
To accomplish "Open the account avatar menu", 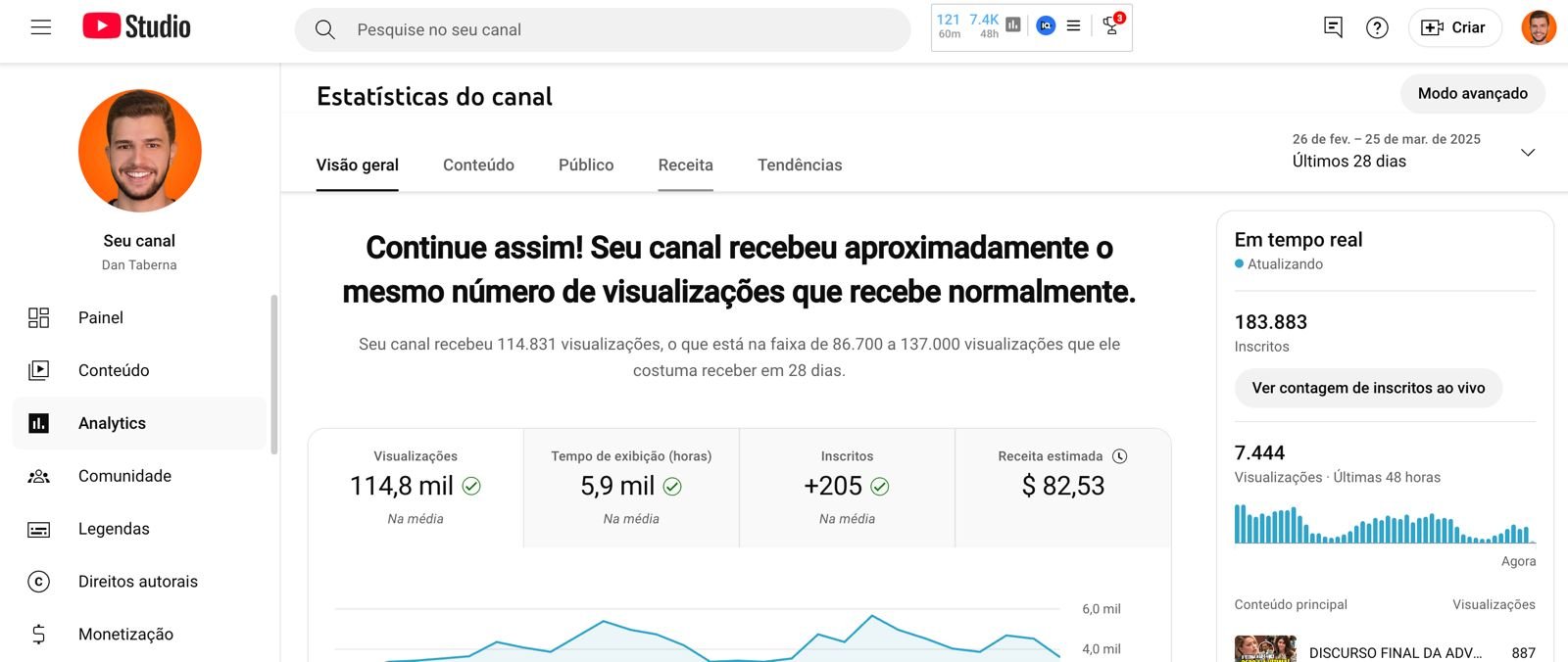I will click(x=1539, y=27).
